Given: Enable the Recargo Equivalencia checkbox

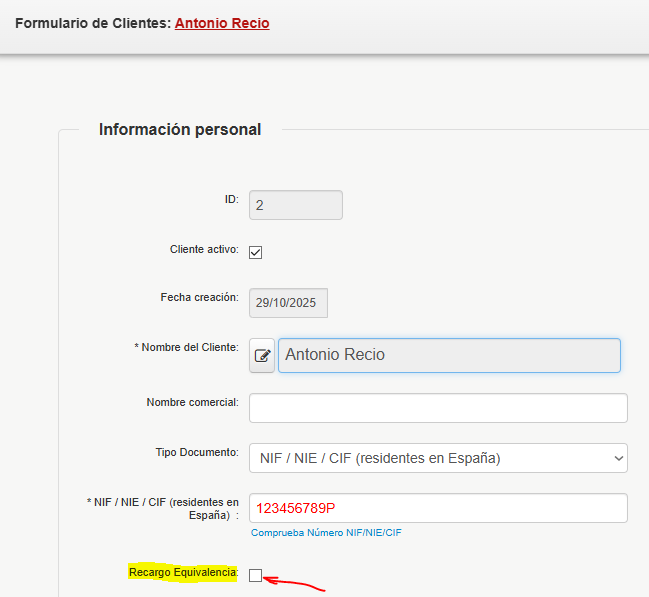Looking at the screenshot, I should pos(255,575).
